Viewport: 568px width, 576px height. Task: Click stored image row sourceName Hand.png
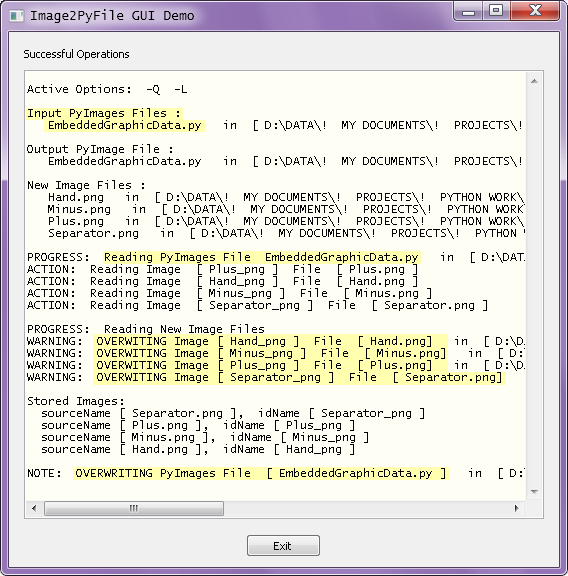(x=198, y=449)
